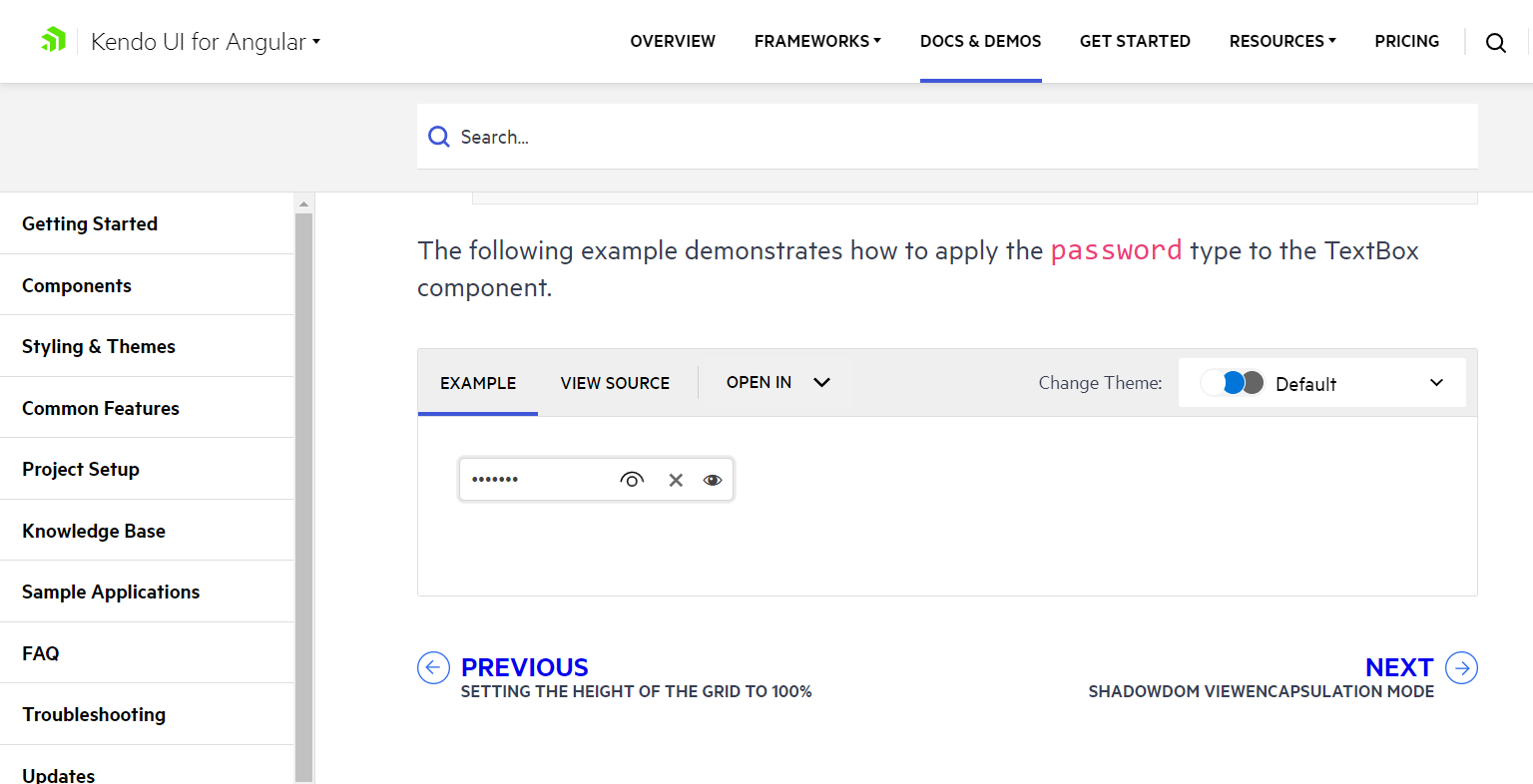Open Styling & Themes in the sidebar

[x=147, y=346]
